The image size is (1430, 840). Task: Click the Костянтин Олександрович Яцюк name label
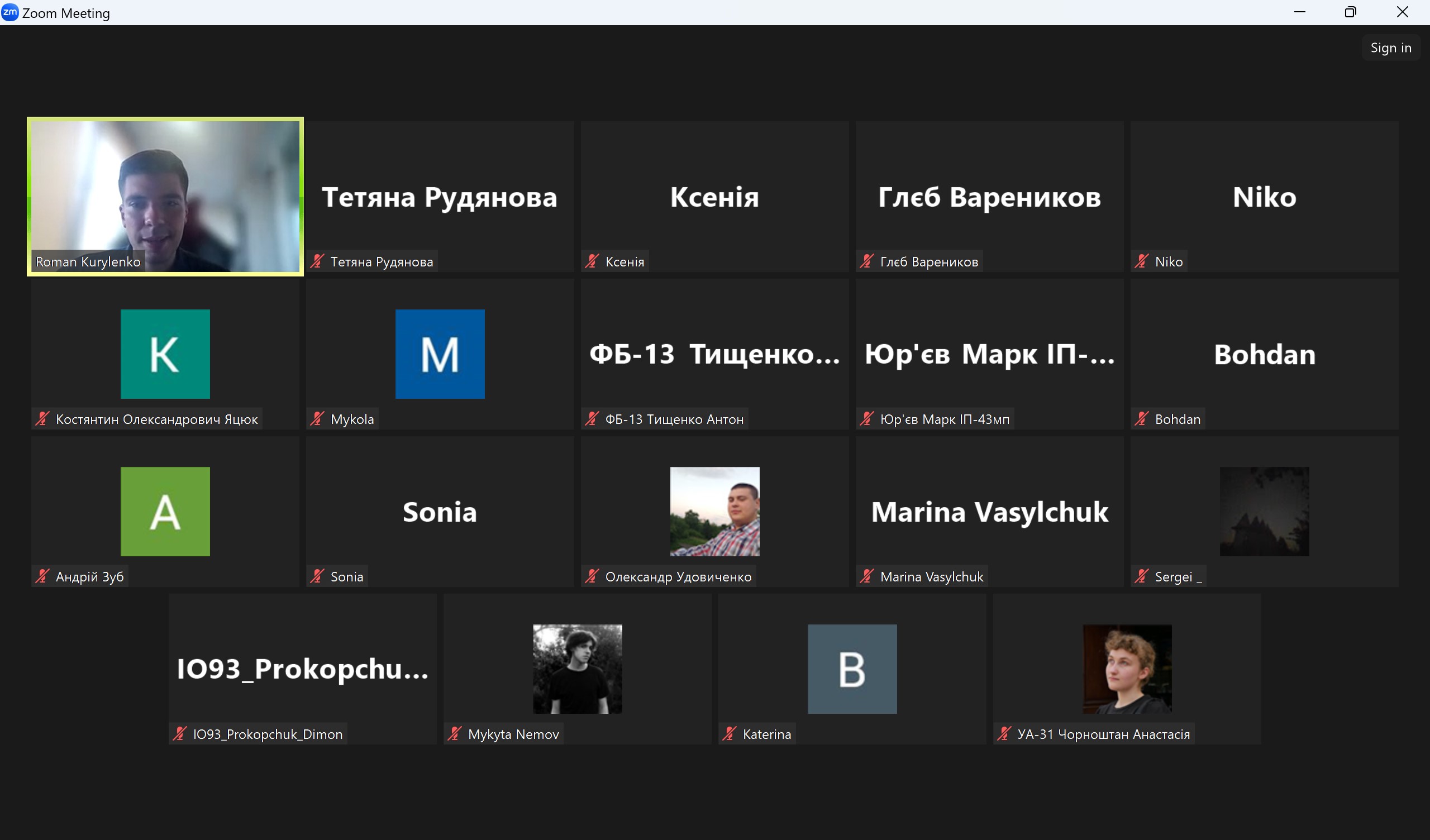click(156, 419)
